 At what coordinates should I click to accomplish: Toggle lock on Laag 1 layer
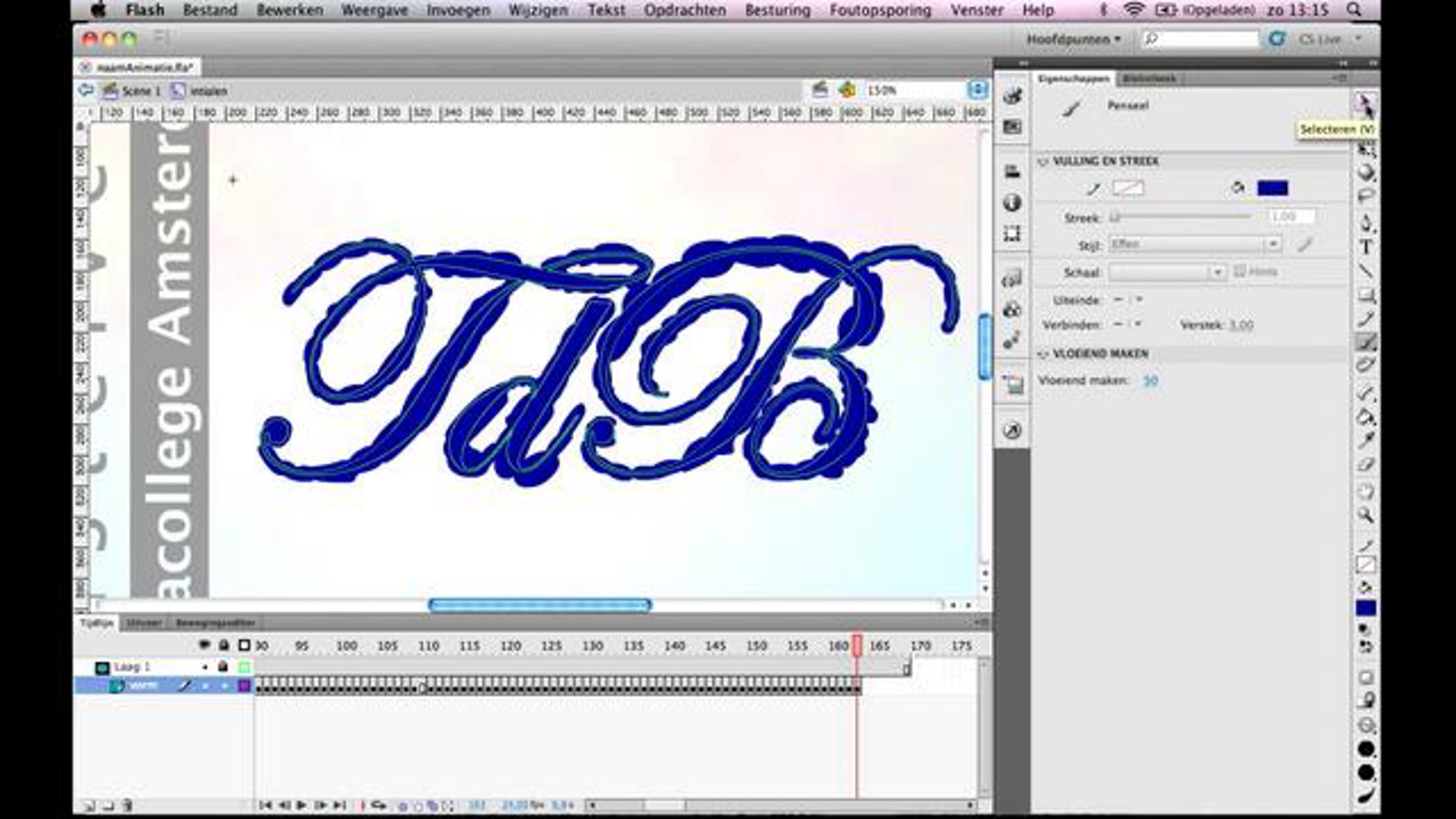[x=223, y=667]
